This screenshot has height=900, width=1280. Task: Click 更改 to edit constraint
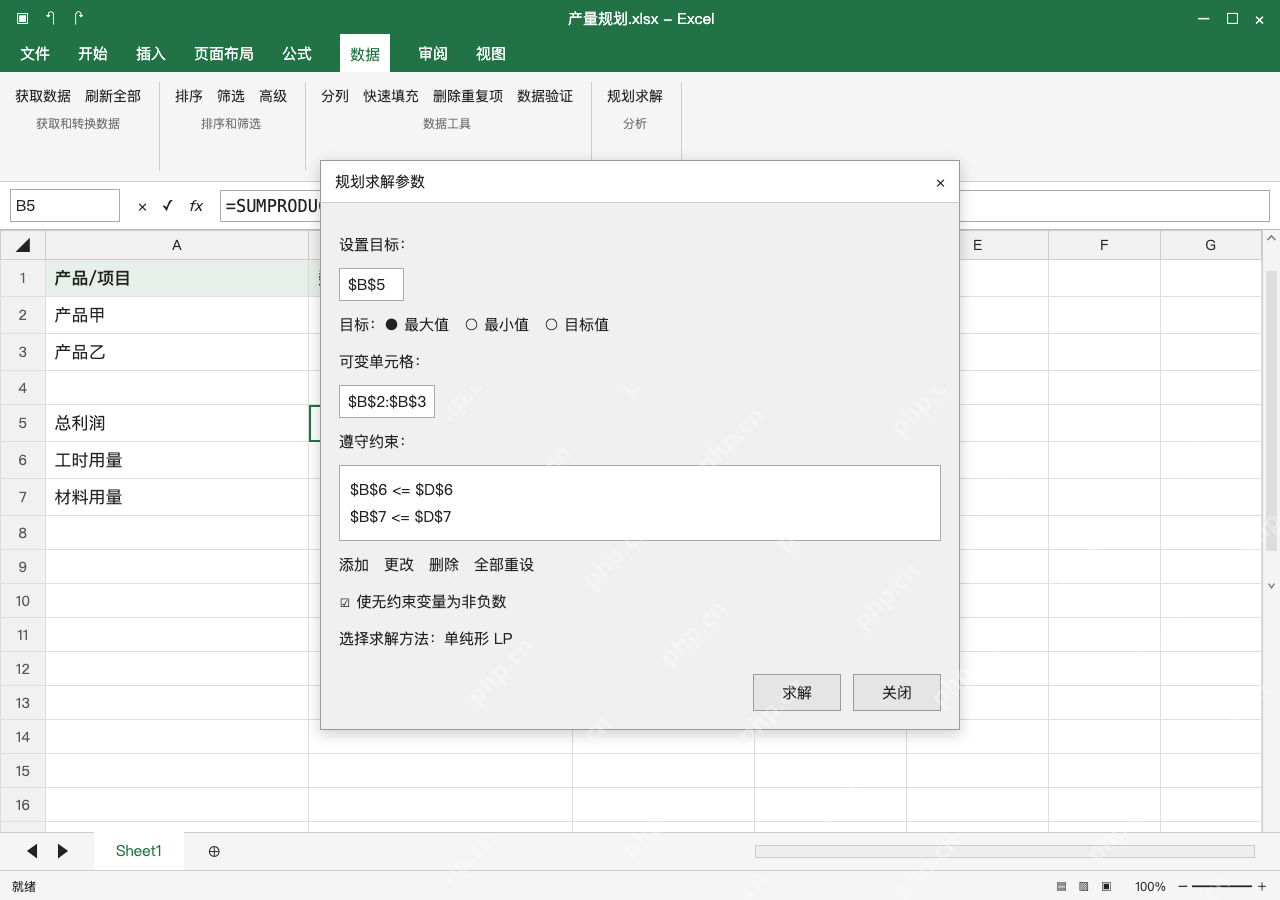[399, 565]
